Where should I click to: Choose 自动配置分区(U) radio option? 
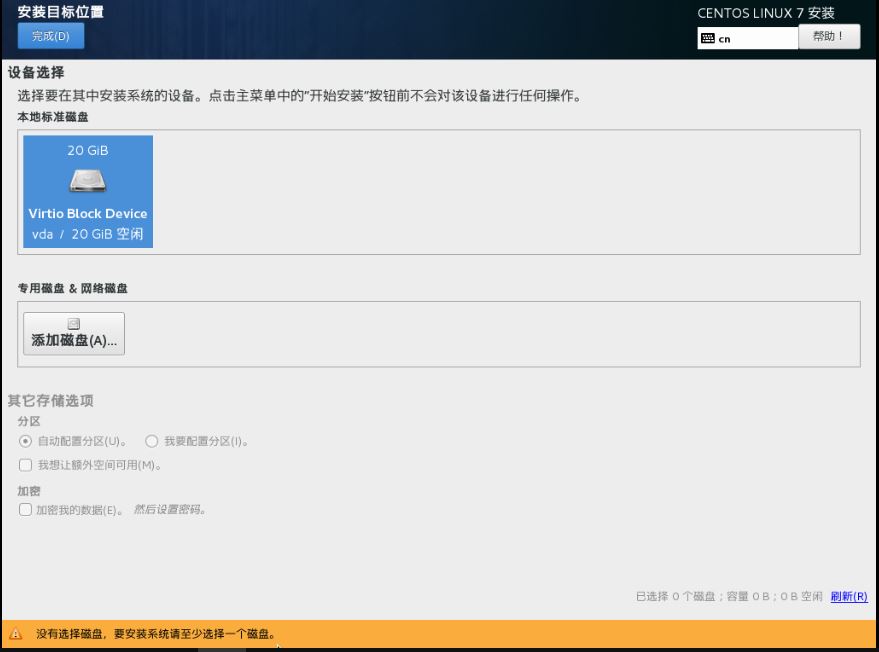point(73,441)
